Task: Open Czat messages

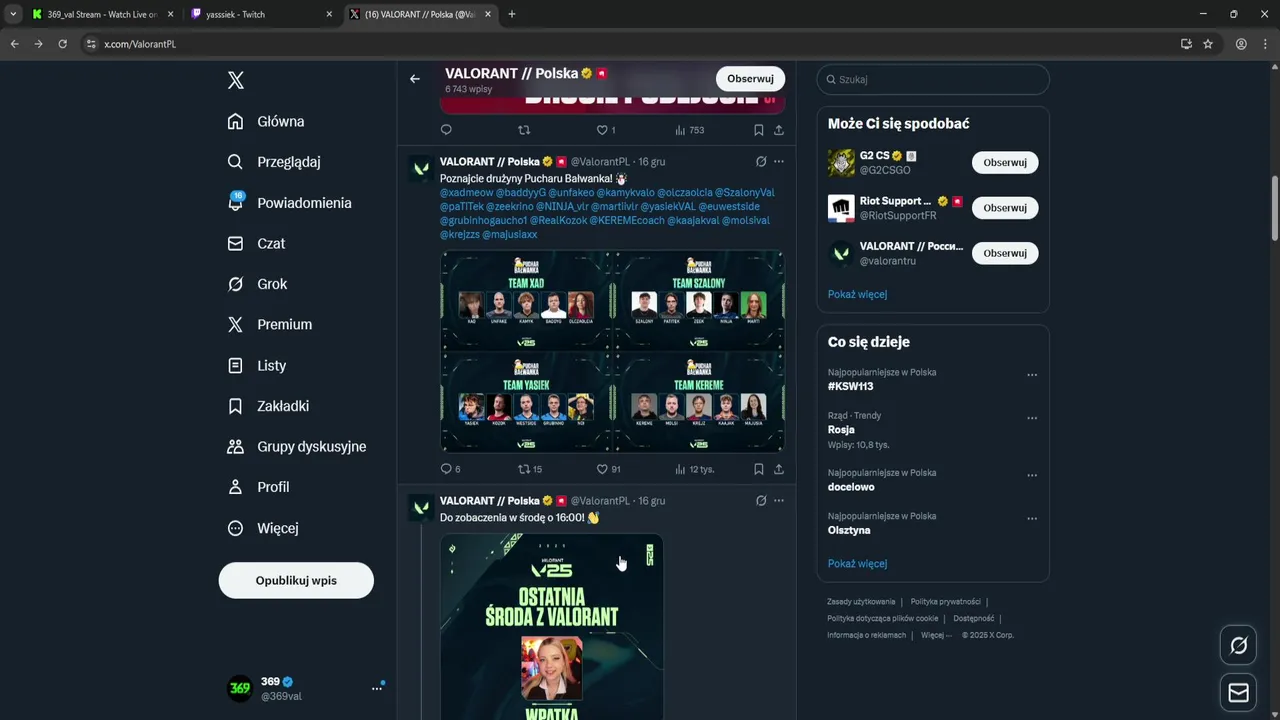Action: click(256, 243)
